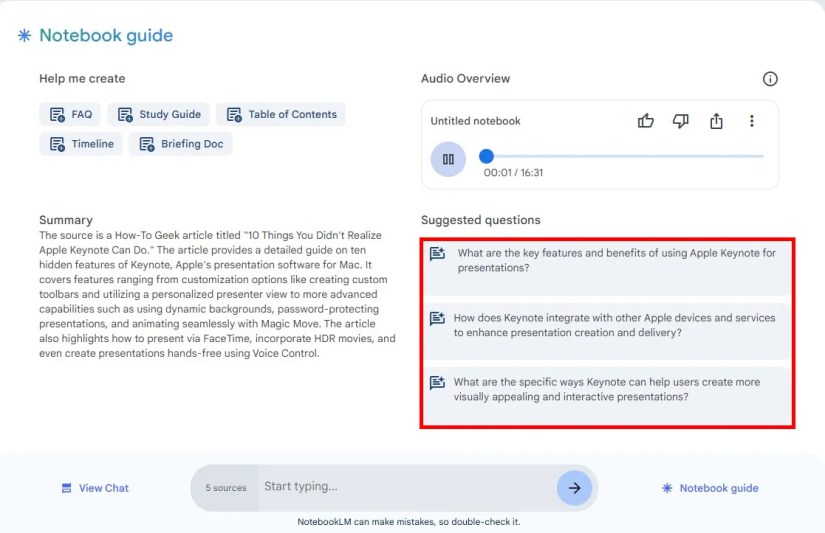Create a Table of Contents
825x533 pixels.
pos(280,114)
